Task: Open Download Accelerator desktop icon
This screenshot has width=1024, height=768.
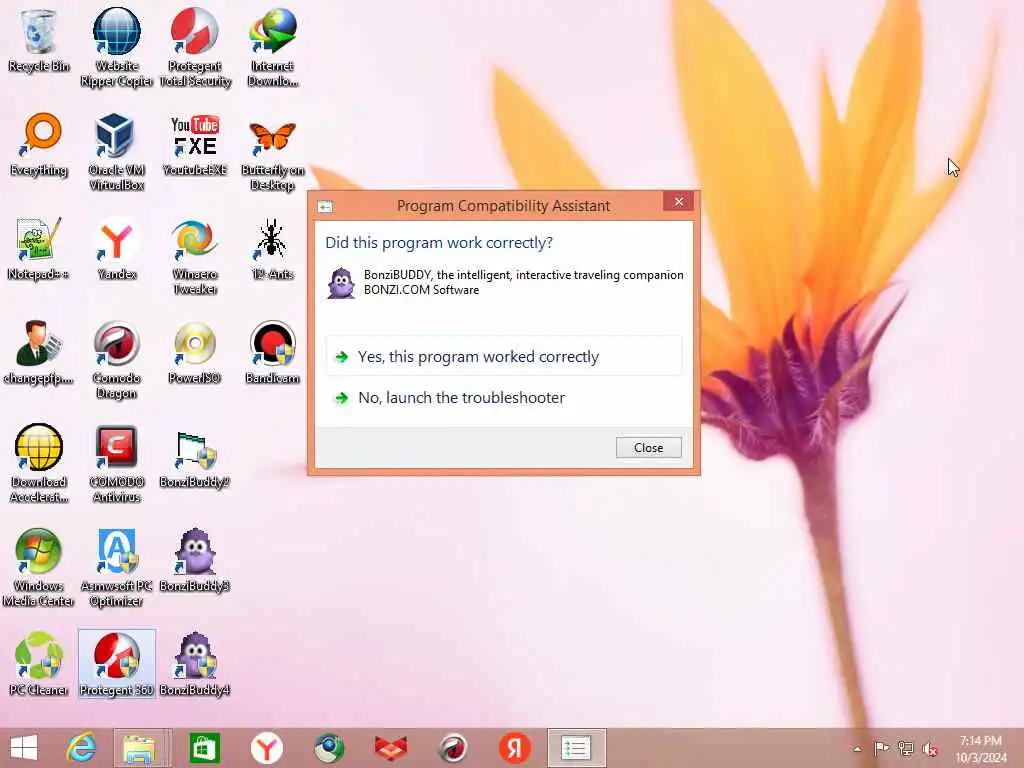Action: tap(39, 464)
